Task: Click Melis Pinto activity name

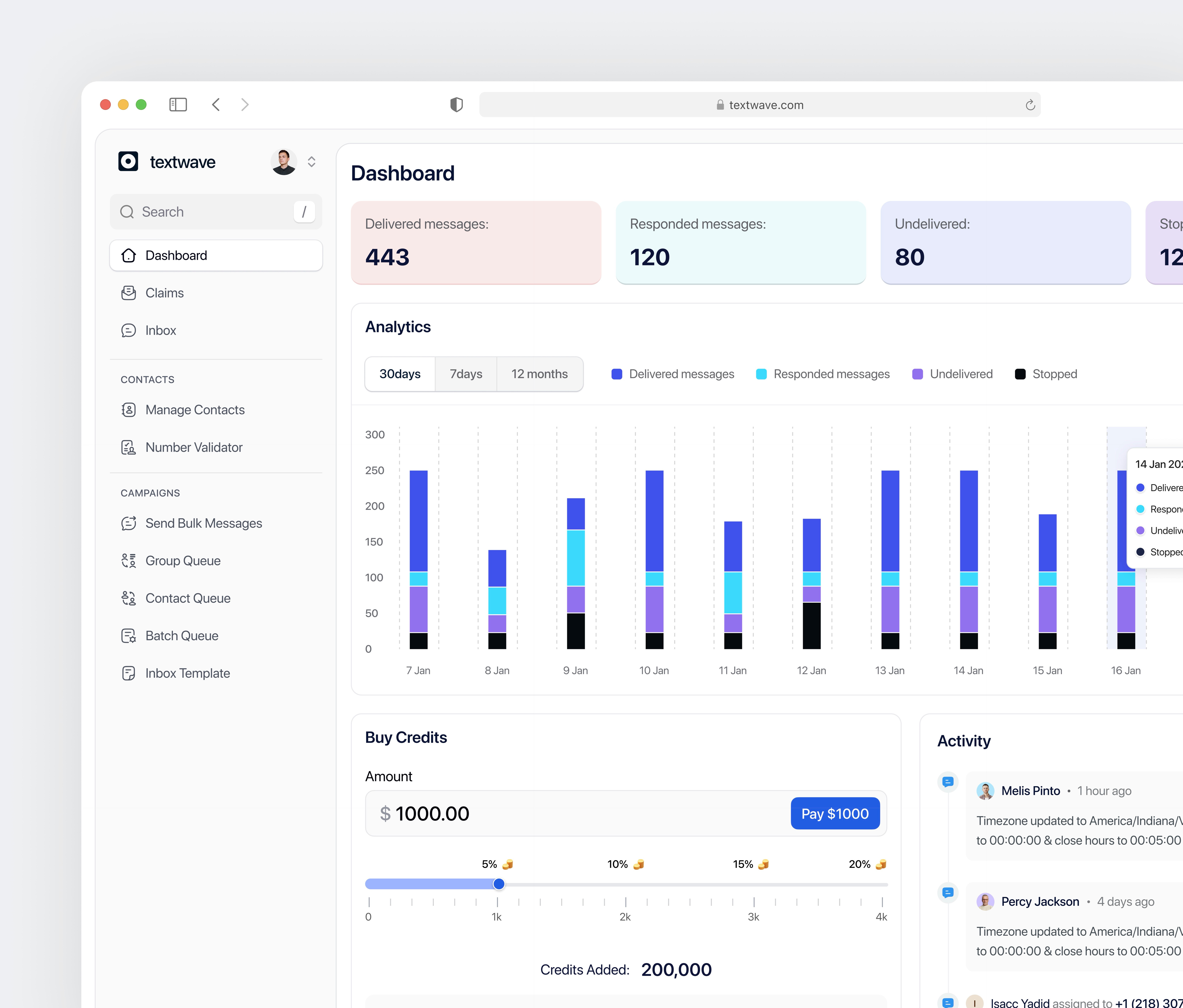Action: [x=1031, y=791]
